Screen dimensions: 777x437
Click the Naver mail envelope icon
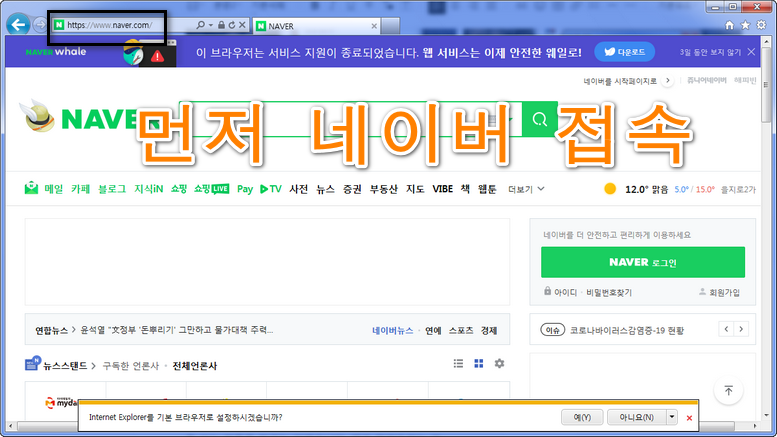(31, 188)
